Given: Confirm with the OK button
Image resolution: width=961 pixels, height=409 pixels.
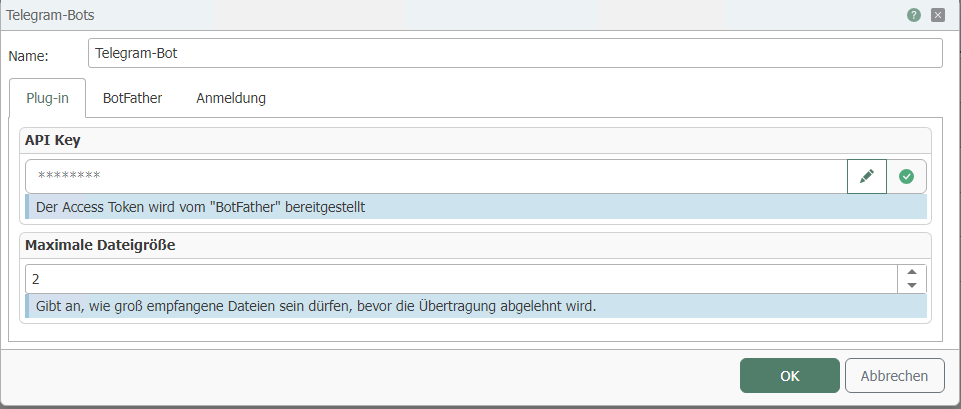Looking at the screenshot, I should (789, 375).
